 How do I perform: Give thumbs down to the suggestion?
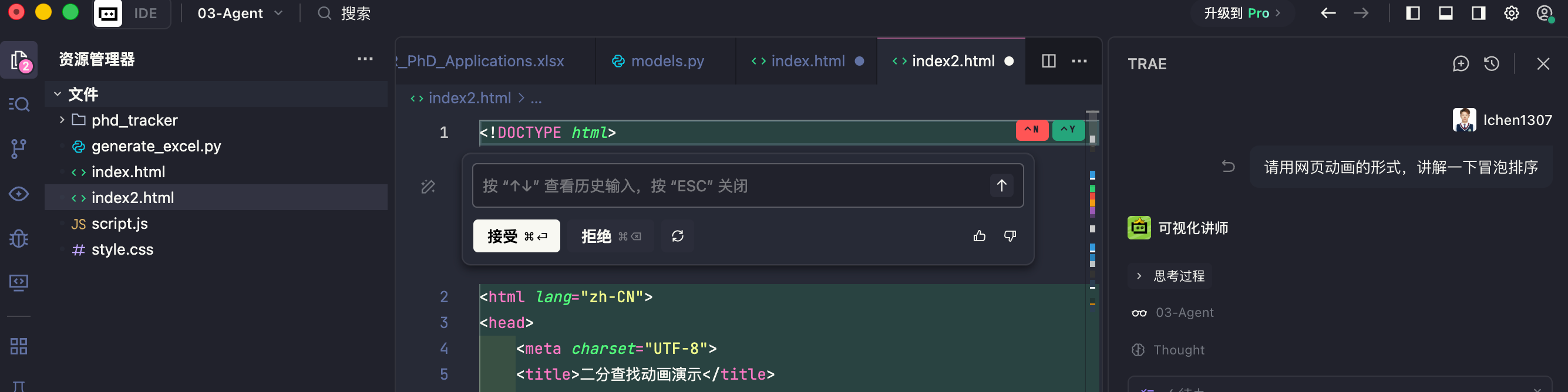(x=1010, y=236)
